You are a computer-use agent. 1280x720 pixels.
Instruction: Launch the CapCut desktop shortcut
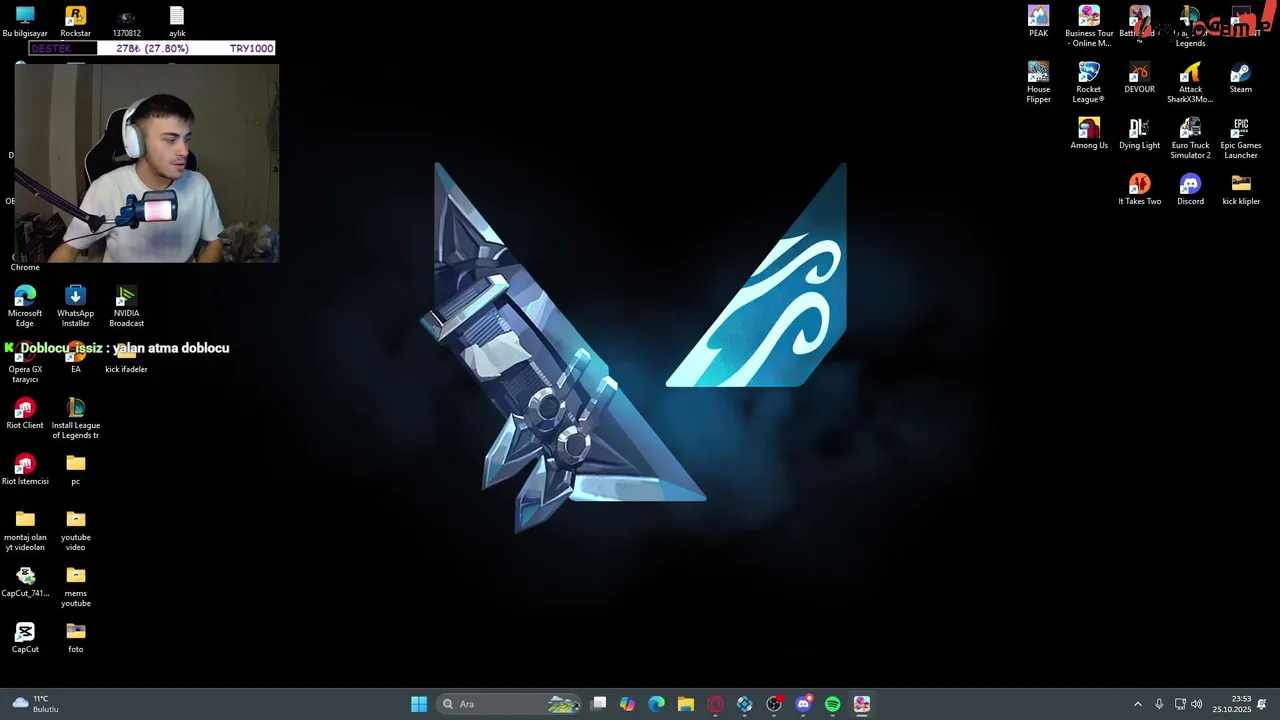coord(25,637)
